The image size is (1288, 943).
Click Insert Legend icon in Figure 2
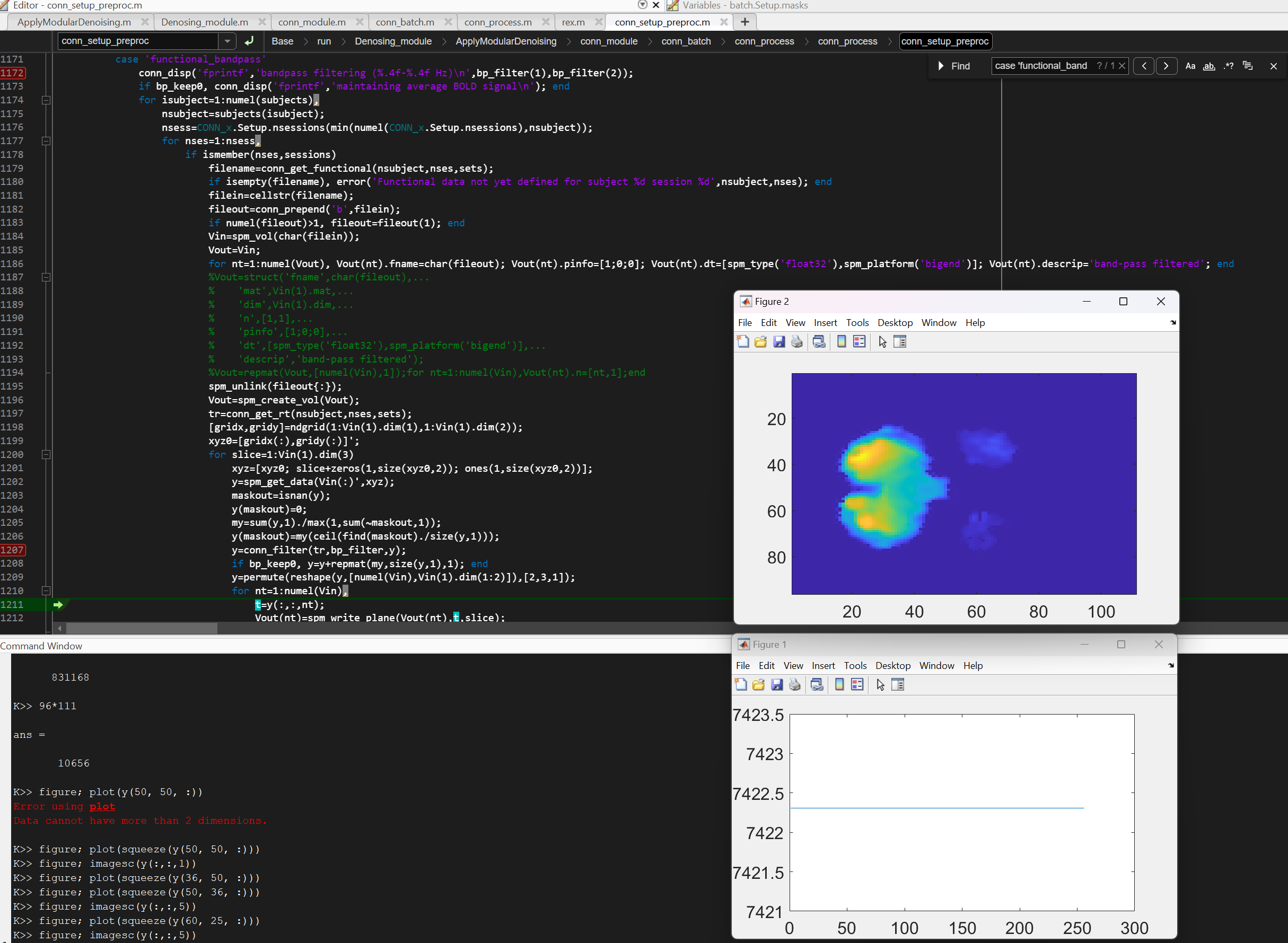pyautogui.click(x=859, y=342)
